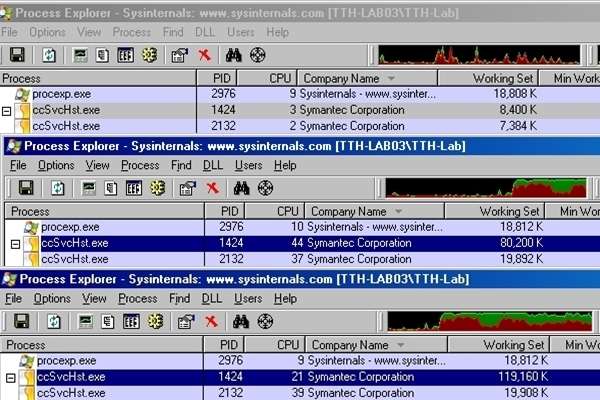Open View menu in bottom window

(x=94, y=299)
